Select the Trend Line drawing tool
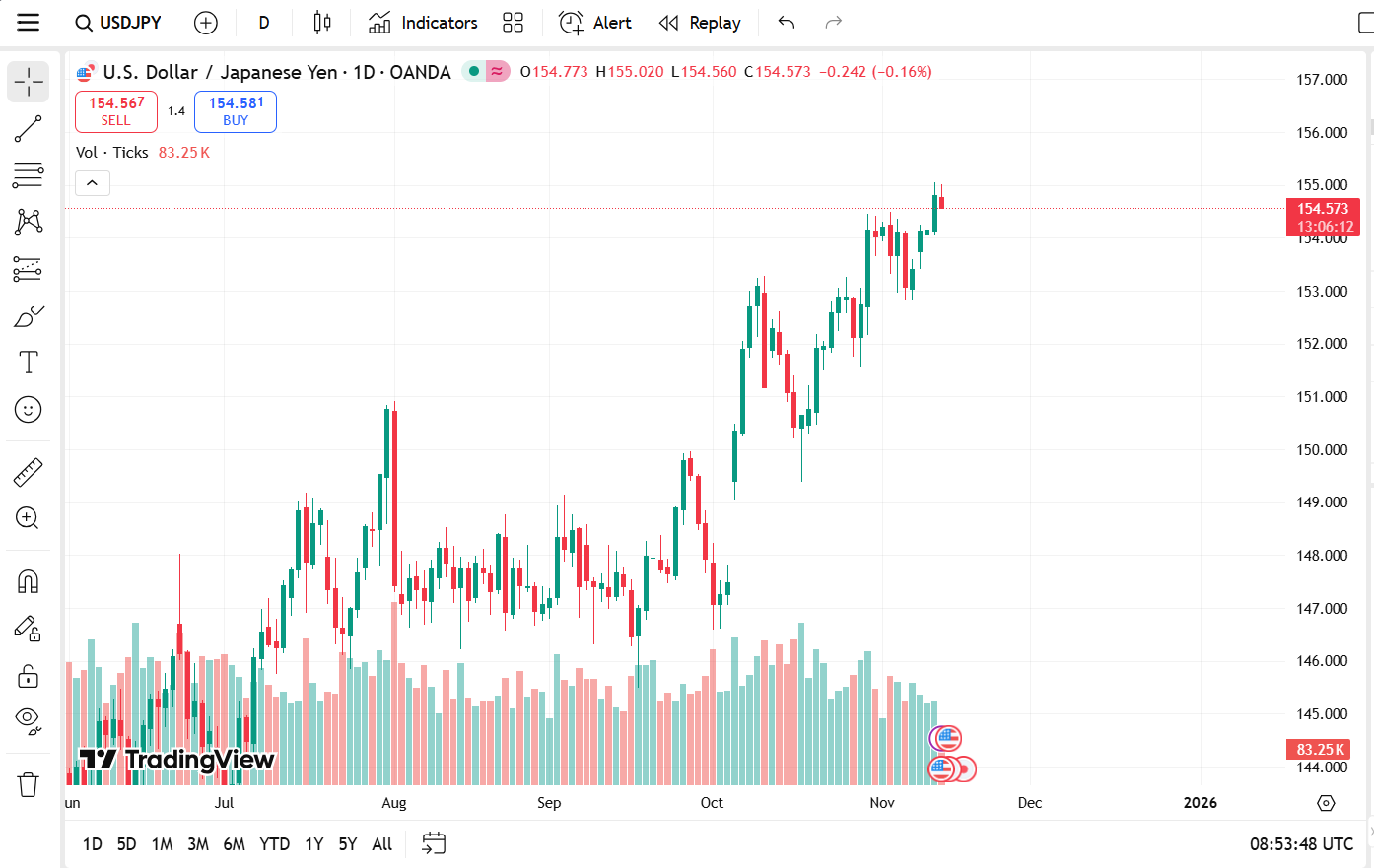 click(28, 128)
